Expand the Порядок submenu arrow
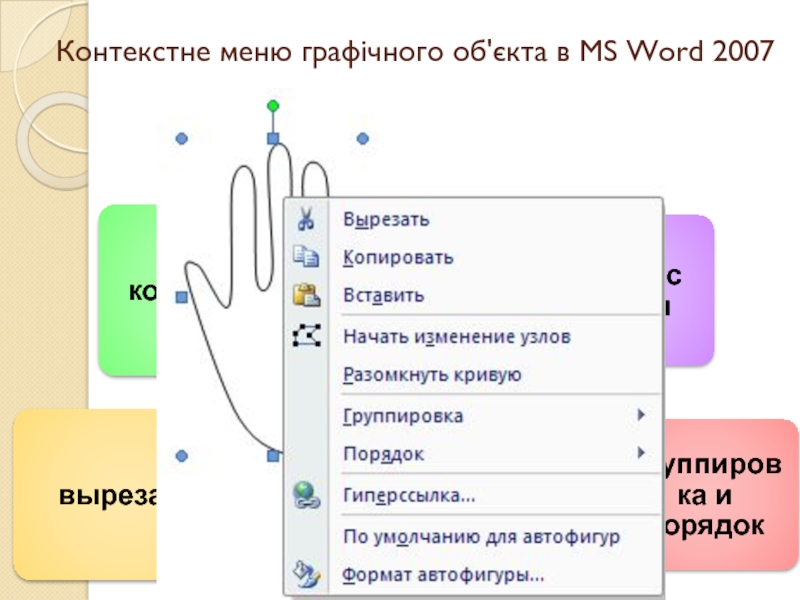The image size is (800, 600). [640, 453]
